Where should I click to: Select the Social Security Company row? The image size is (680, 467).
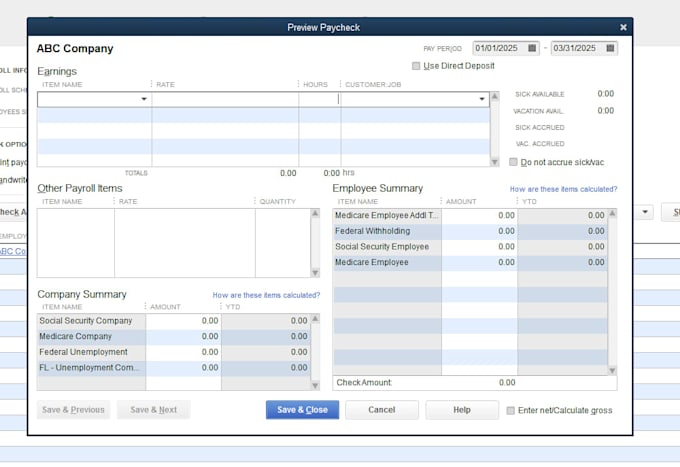point(174,321)
